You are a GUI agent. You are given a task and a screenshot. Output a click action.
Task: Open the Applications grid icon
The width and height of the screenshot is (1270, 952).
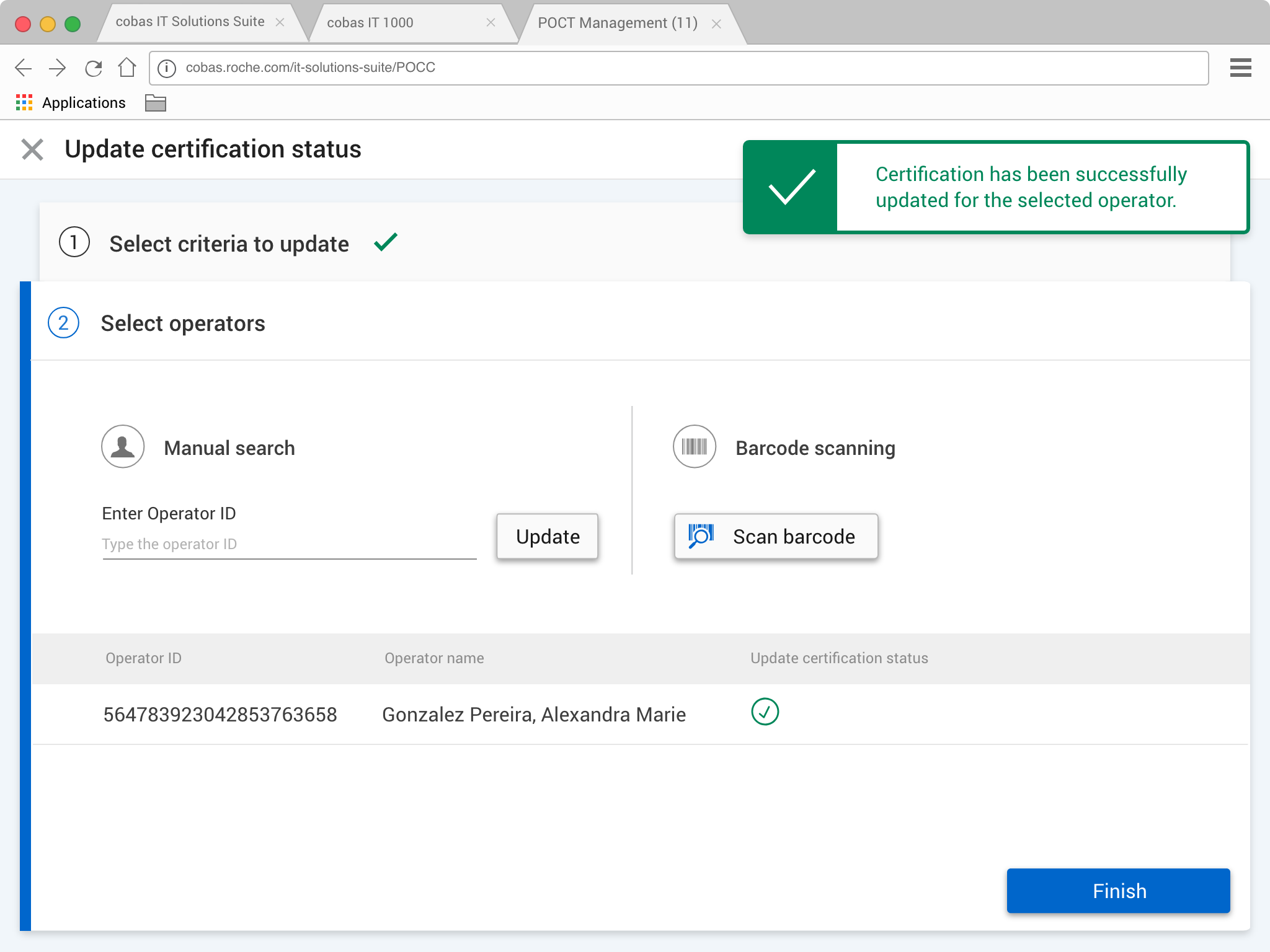pyautogui.click(x=24, y=102)
